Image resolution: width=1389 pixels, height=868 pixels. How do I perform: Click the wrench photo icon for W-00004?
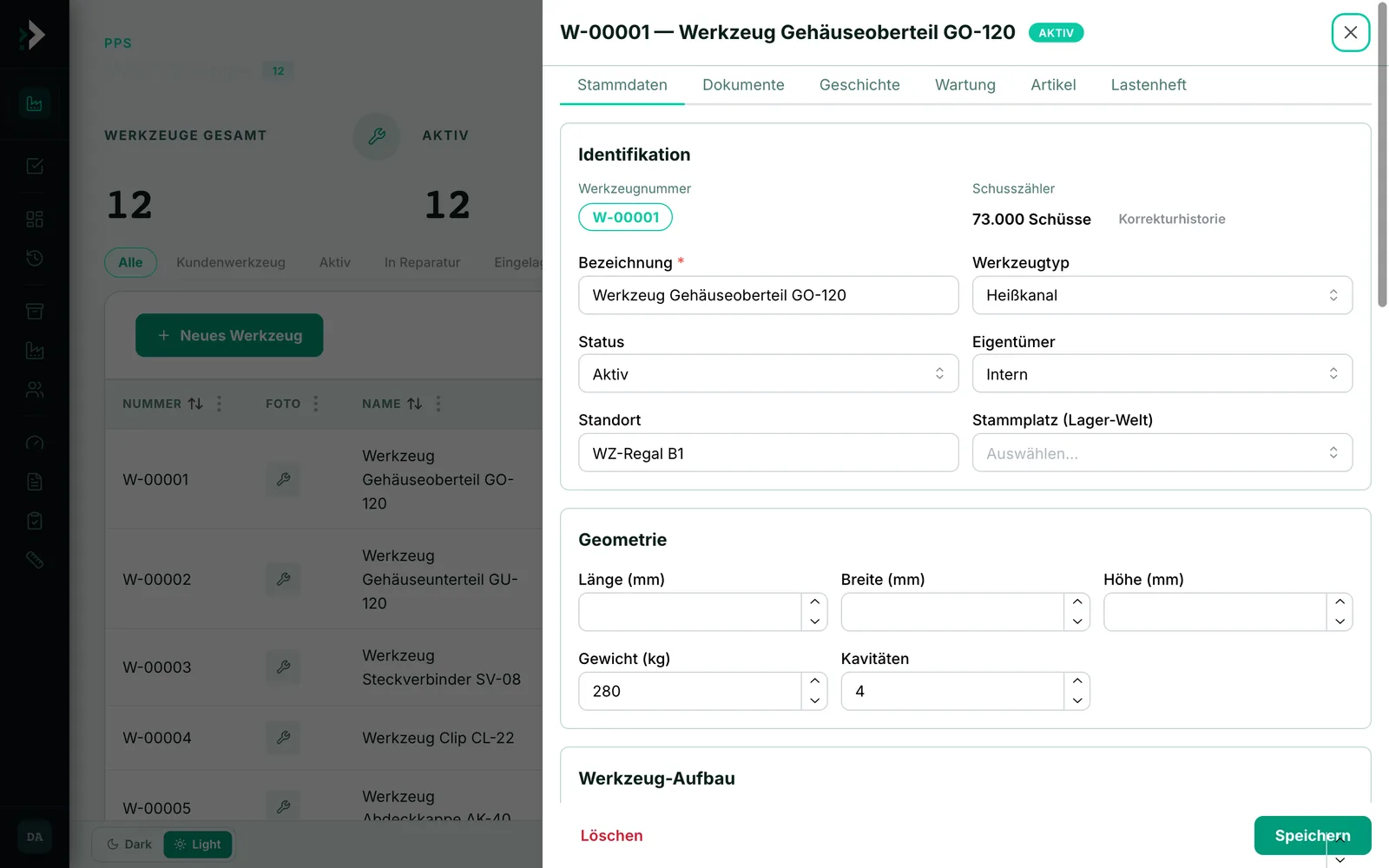click(x=283, y=737)
